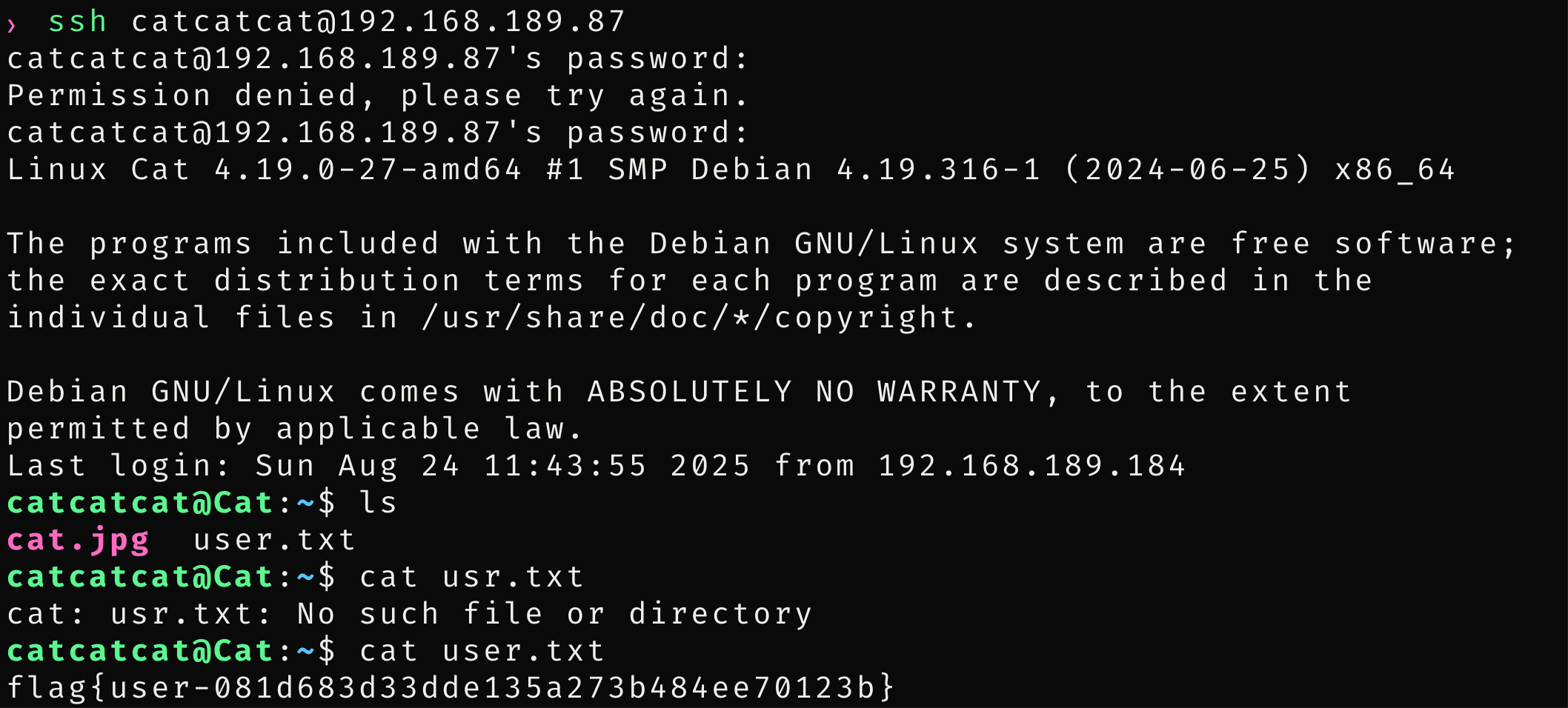Click the pink prompt arrow at the top
Screen dimensions: 1568x708
point(12,26)
